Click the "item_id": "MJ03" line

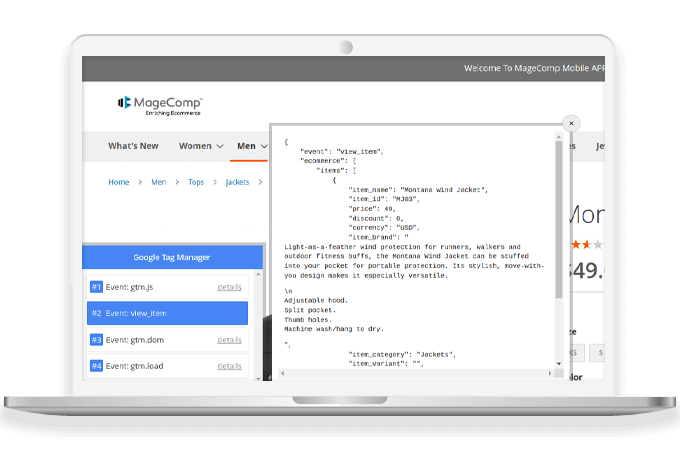[x=384, y=199]
